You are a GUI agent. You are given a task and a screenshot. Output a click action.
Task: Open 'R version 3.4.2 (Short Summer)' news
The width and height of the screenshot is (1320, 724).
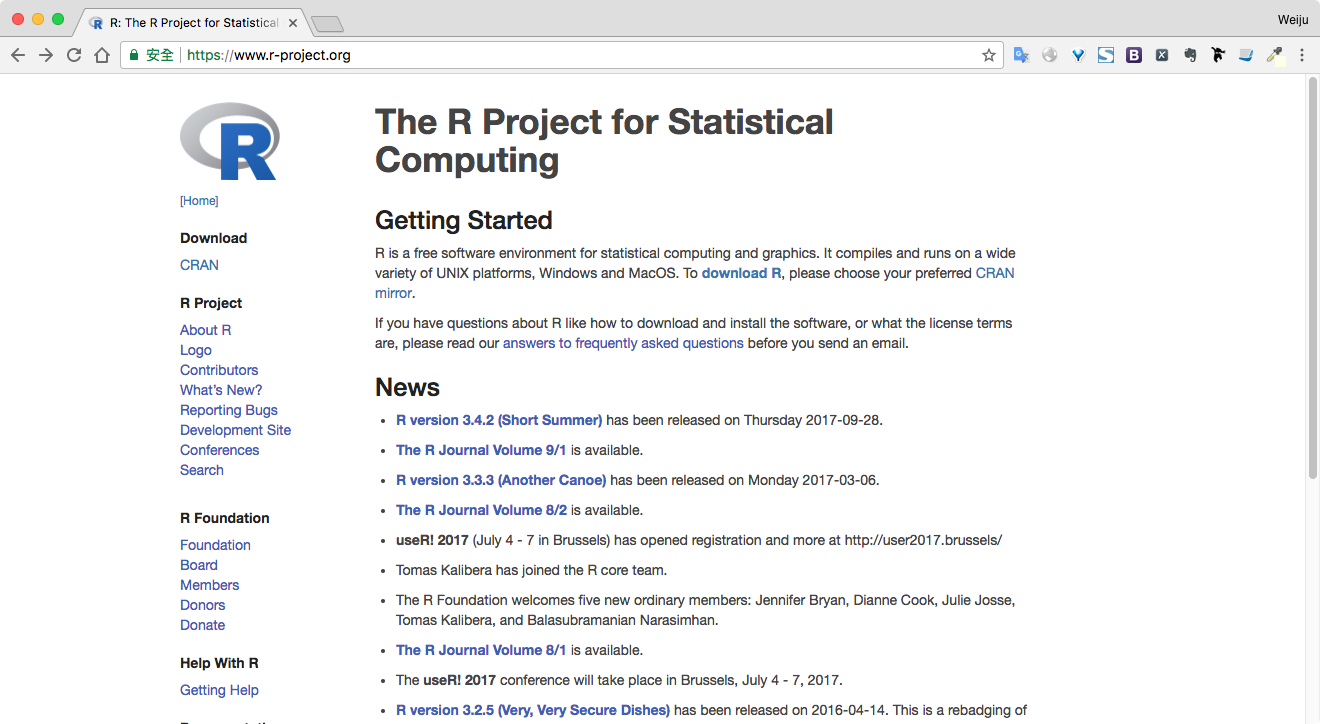499,420
